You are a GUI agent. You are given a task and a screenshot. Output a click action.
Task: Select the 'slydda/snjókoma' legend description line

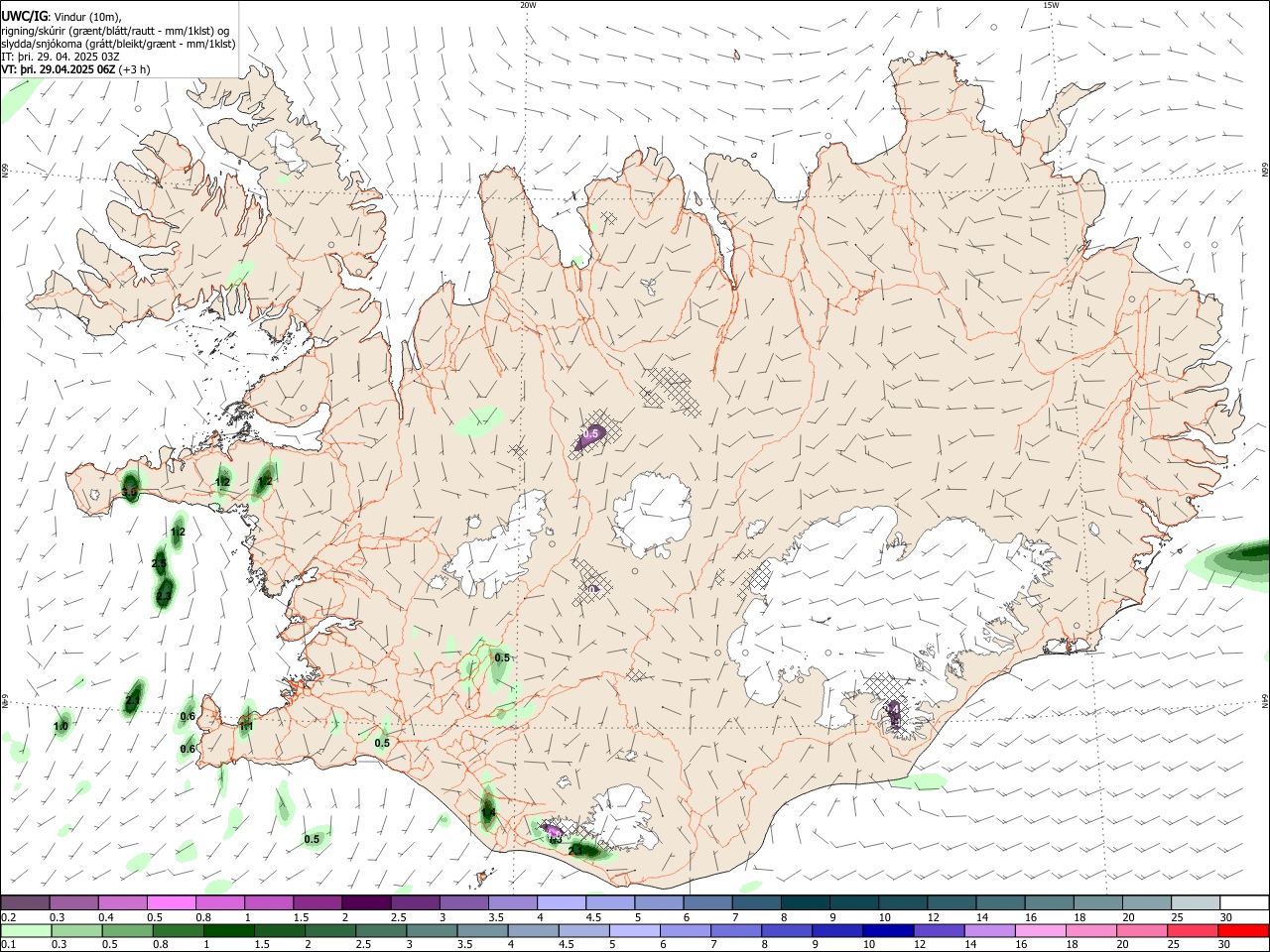tap(118, 44)
